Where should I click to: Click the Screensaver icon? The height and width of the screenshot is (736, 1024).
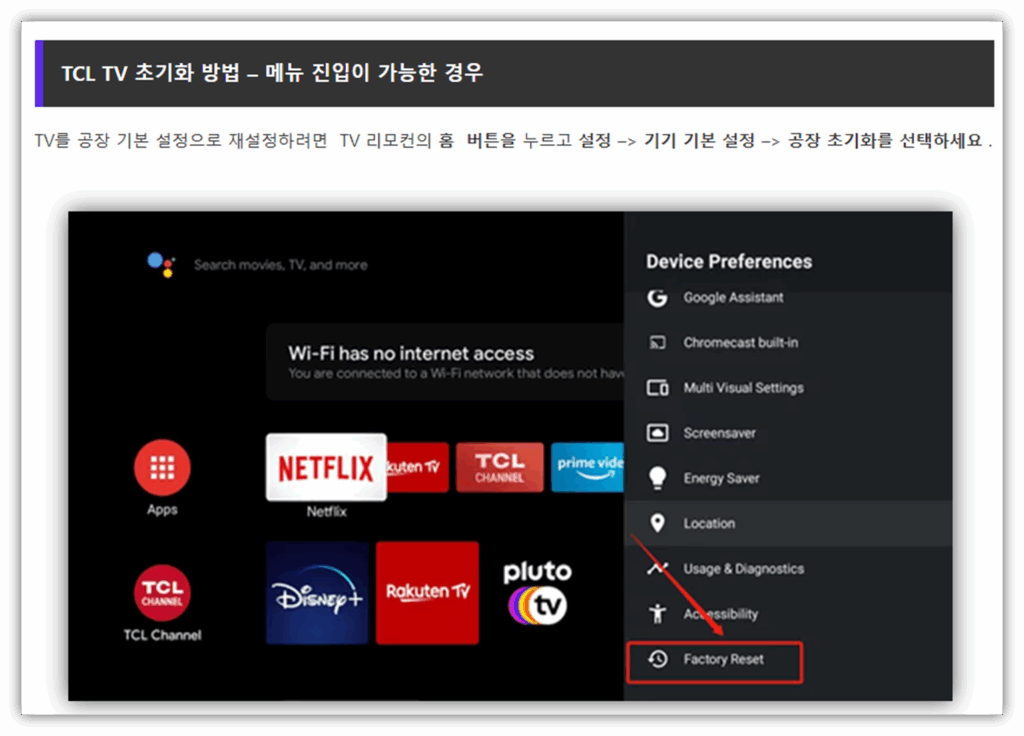pyautogui.click(x=657, y=433)
